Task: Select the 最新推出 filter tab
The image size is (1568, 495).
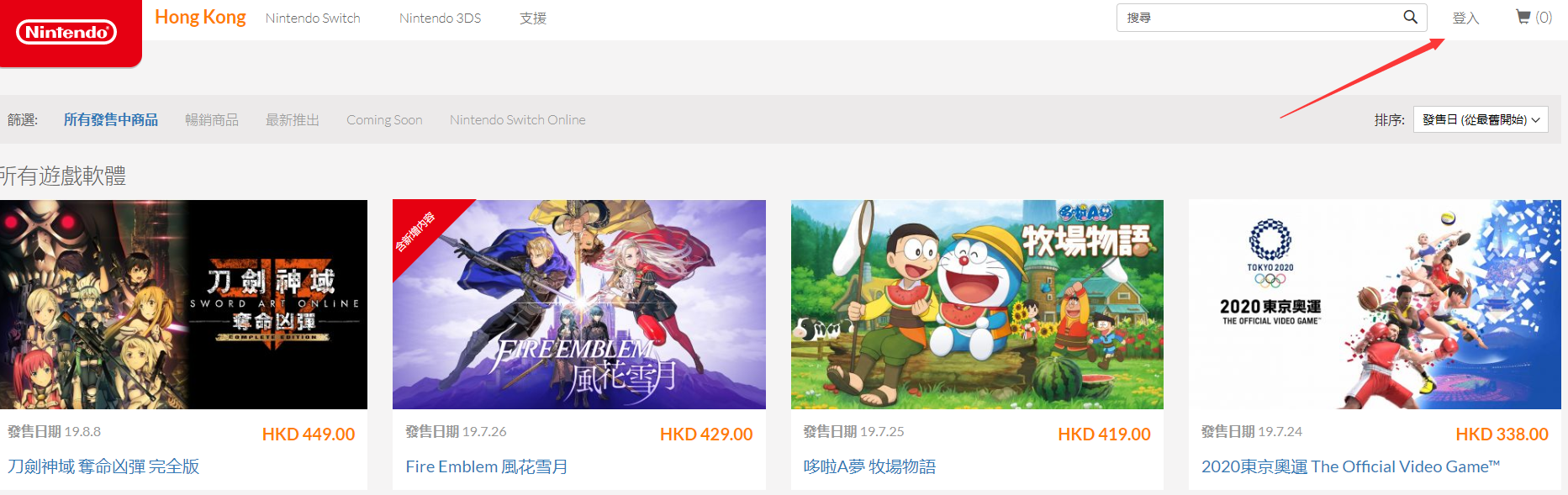Action: [293, 119]
